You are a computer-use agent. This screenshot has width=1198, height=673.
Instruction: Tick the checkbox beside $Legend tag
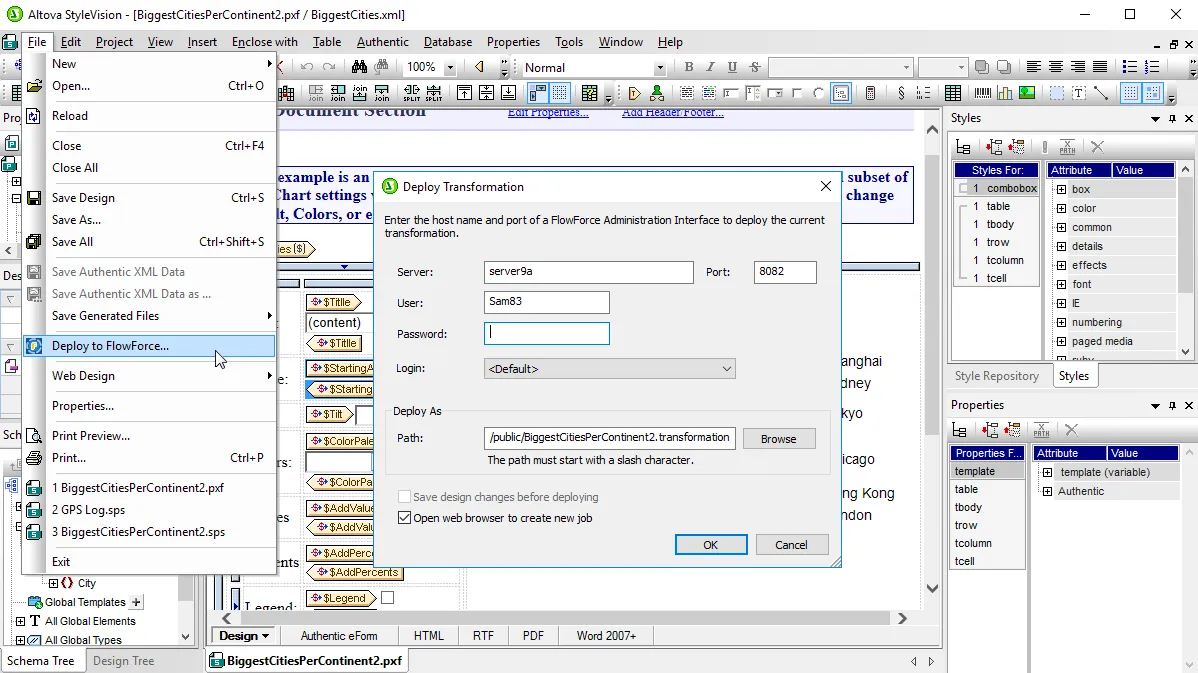tap(387, 598)
